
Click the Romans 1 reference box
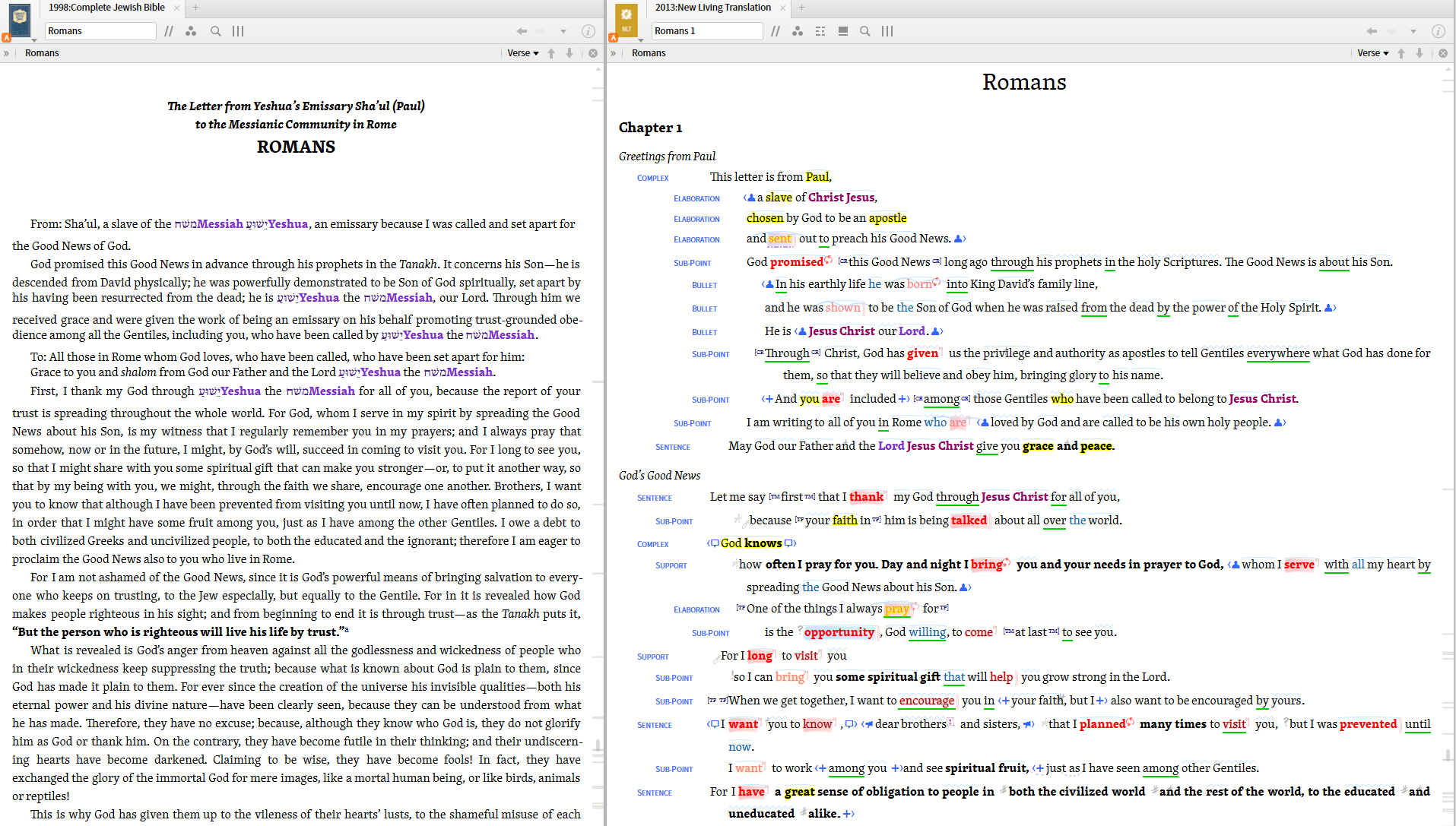pyautogui.click(x=707, y=31)
